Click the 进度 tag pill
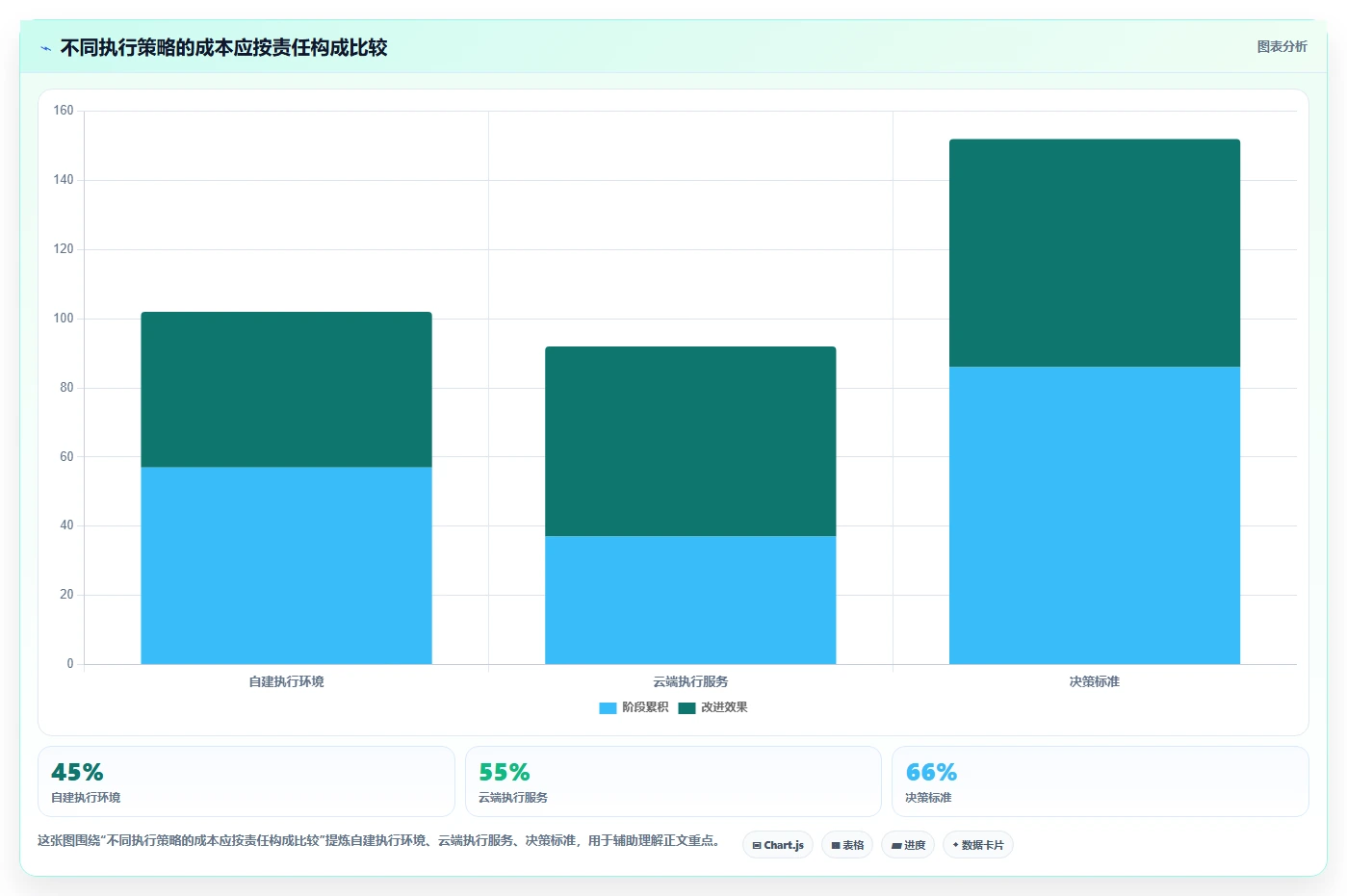This screenshot has width=1347, height=896. click(x=908, y=845)
